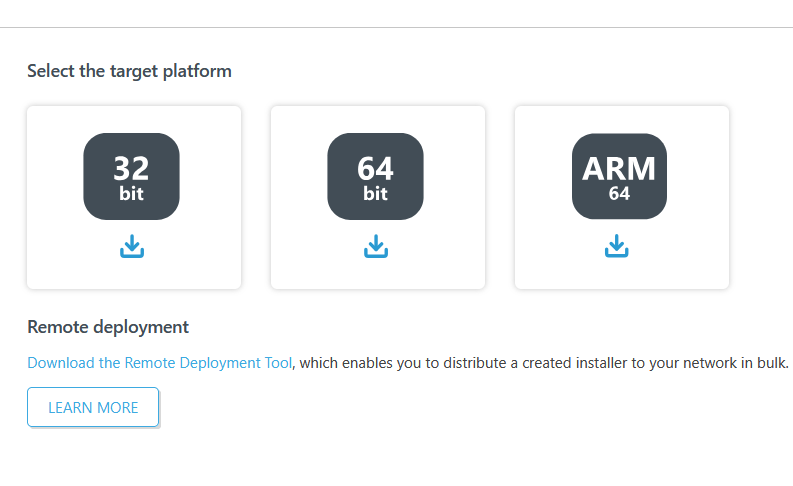Screen dimensions: 793x486
Task: Download the ARM64 installer via arrow icon
Action: (617, 246)
